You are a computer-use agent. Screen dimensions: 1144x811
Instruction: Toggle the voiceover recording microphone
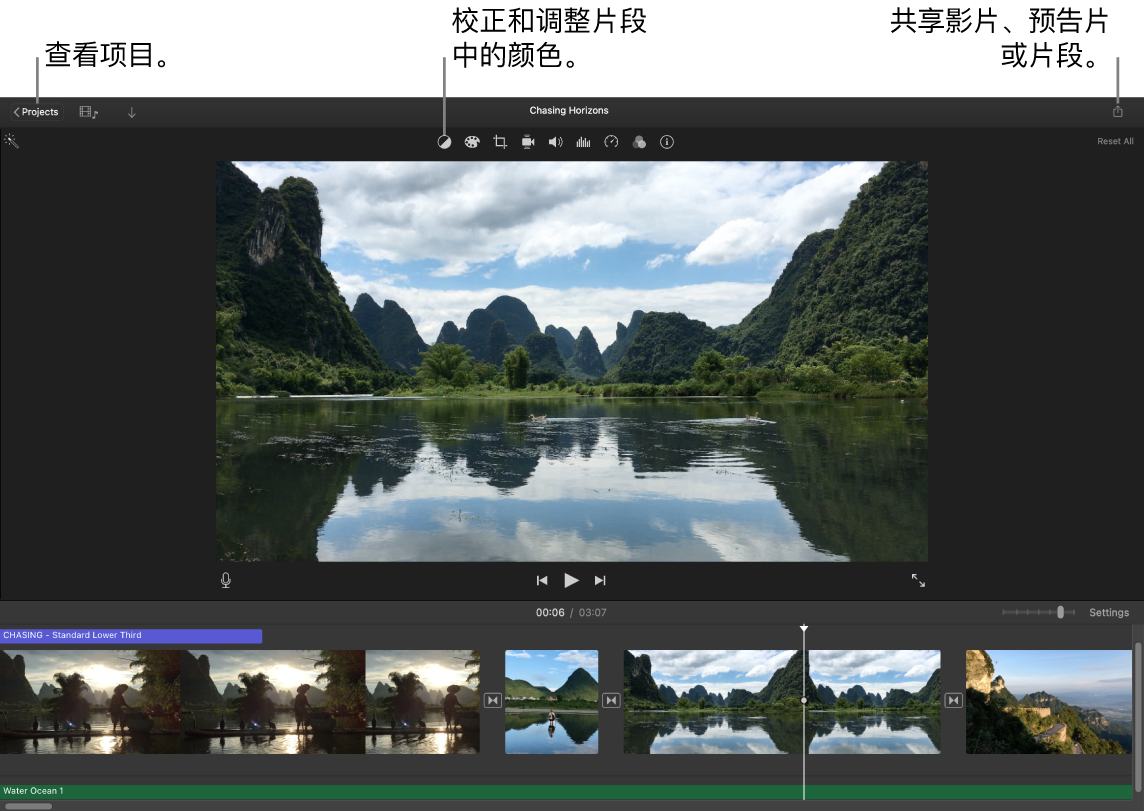coord(225,580)
